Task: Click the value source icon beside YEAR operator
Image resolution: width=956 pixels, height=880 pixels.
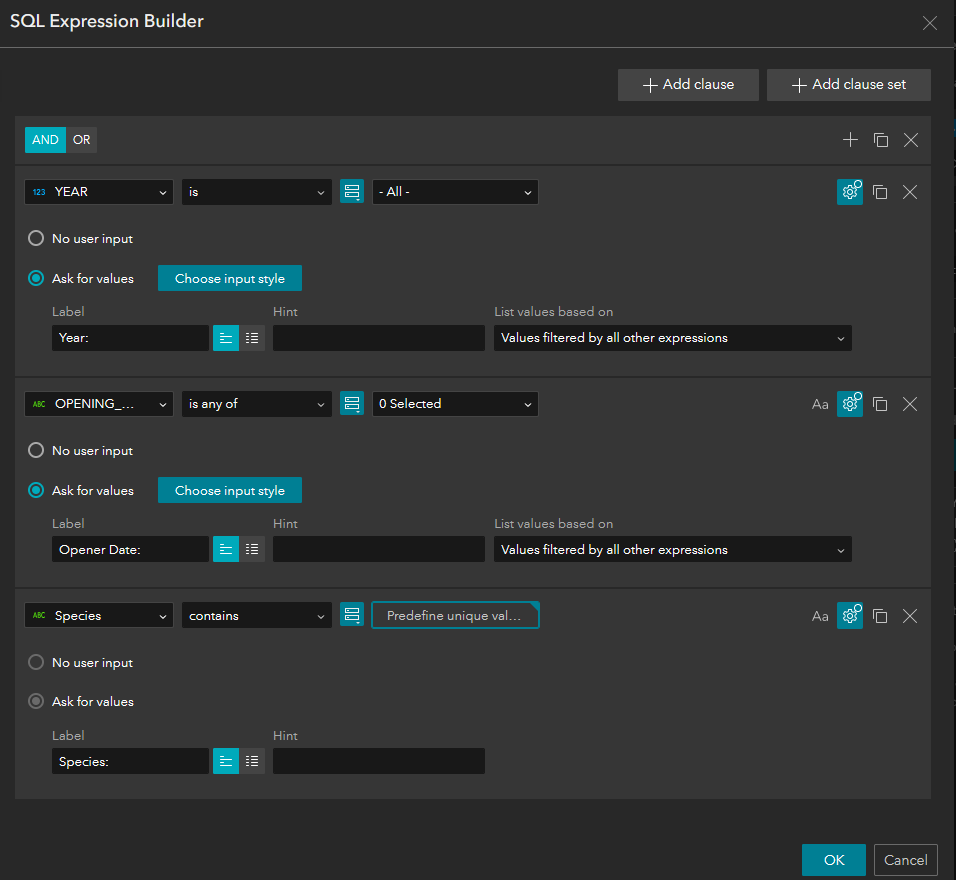Action: (352, 192)
